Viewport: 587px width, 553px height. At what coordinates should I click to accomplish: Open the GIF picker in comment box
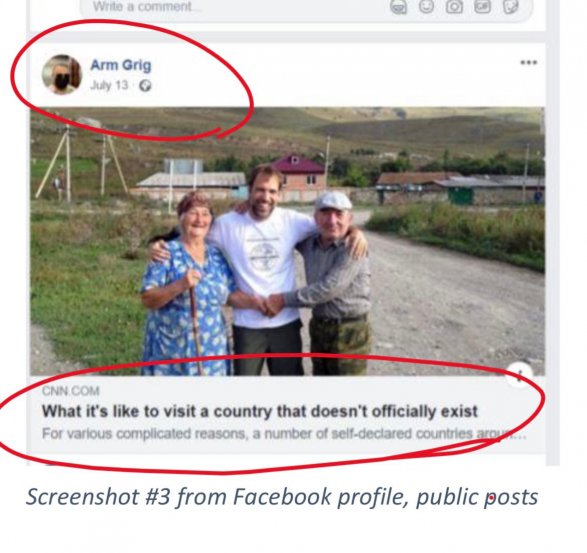(482, 6)
